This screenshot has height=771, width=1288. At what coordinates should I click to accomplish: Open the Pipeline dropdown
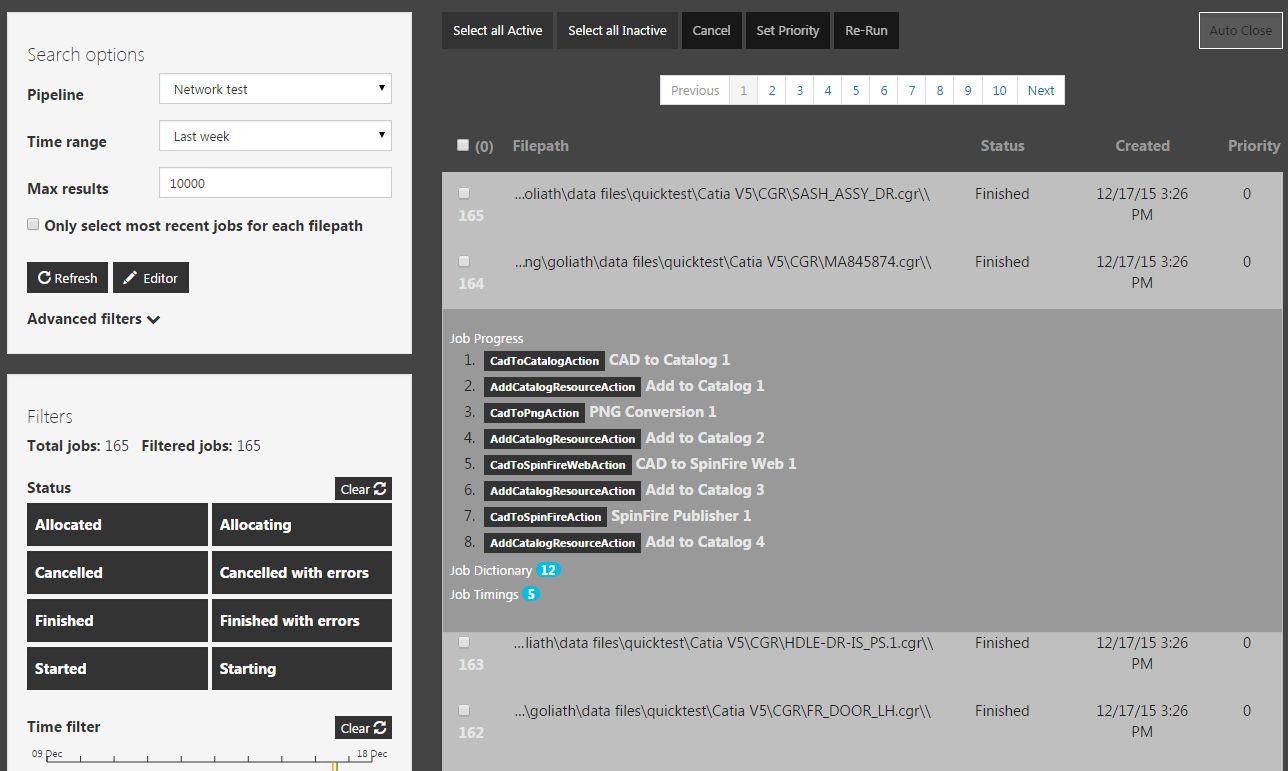coord(275,89)
